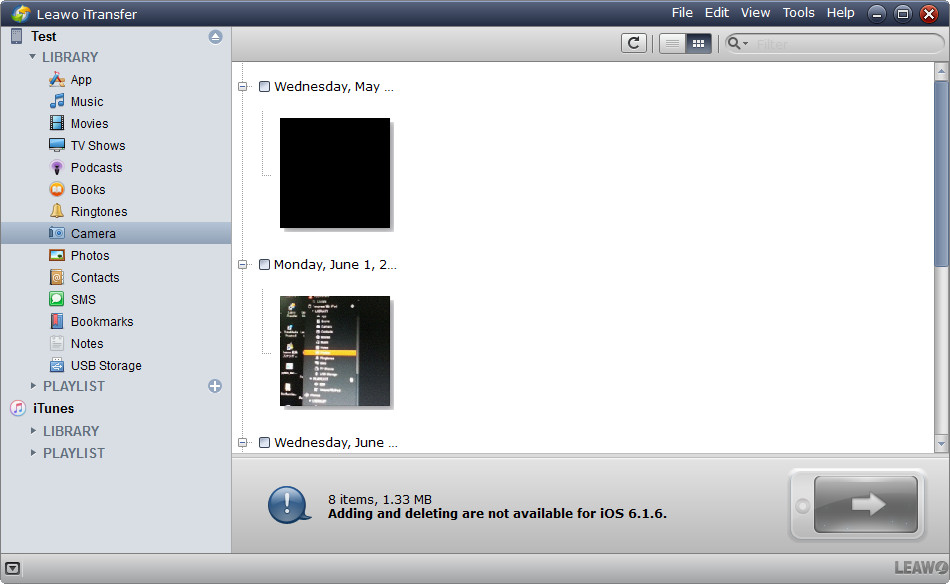
Task: Check the Monday, June 1 group checkbox
Action: point(264,265)
